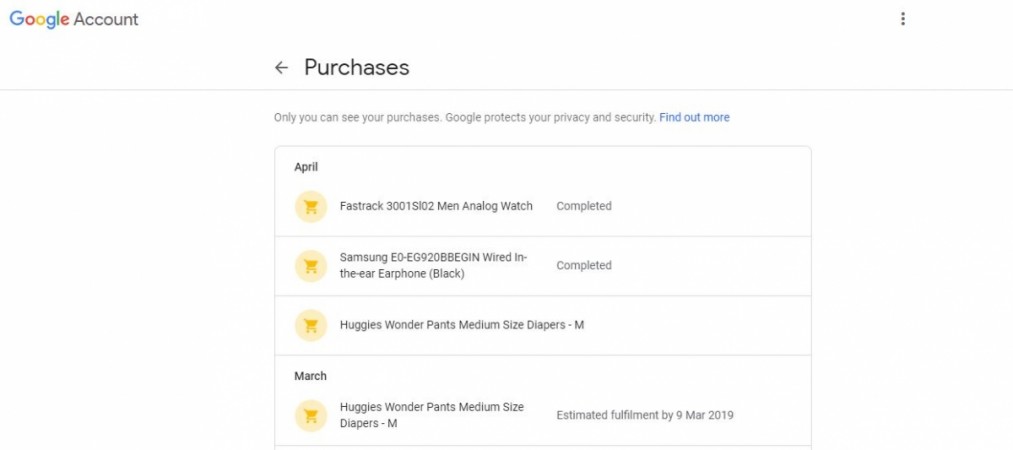Screen dimensions: 1013x450
Task: Open the Find out more link
Action: click(x=694, y=118)
